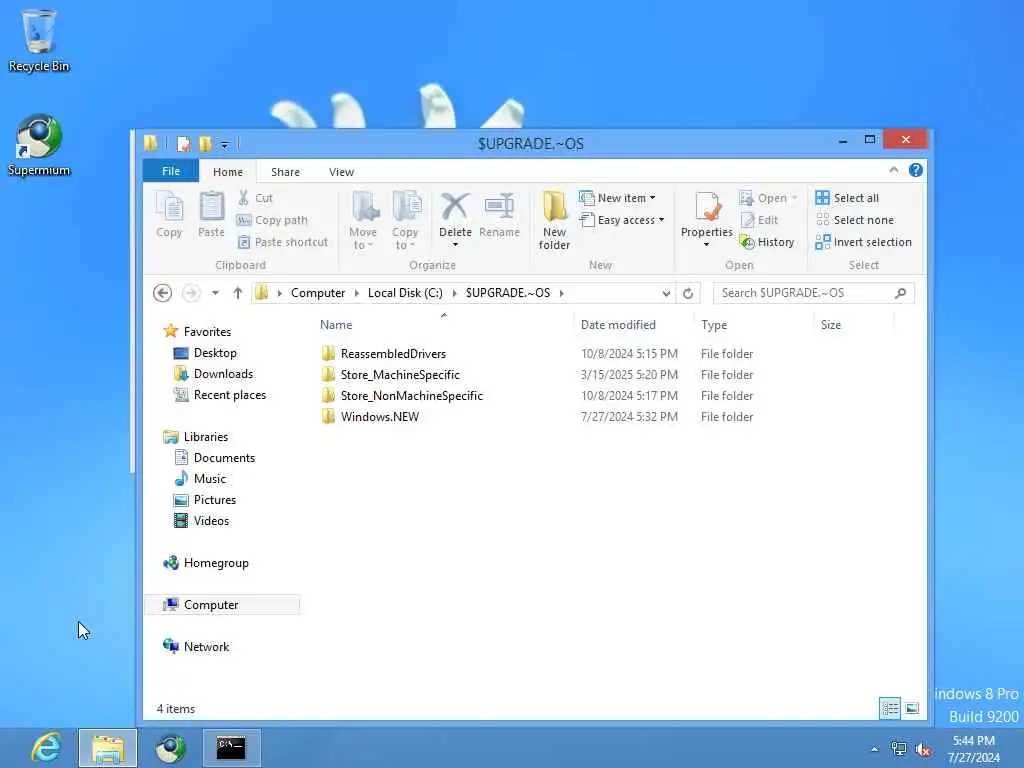Click the Supermium desktop shortcut
Image resolution: width=1024 pixels, height=768 pixels.
39,146
